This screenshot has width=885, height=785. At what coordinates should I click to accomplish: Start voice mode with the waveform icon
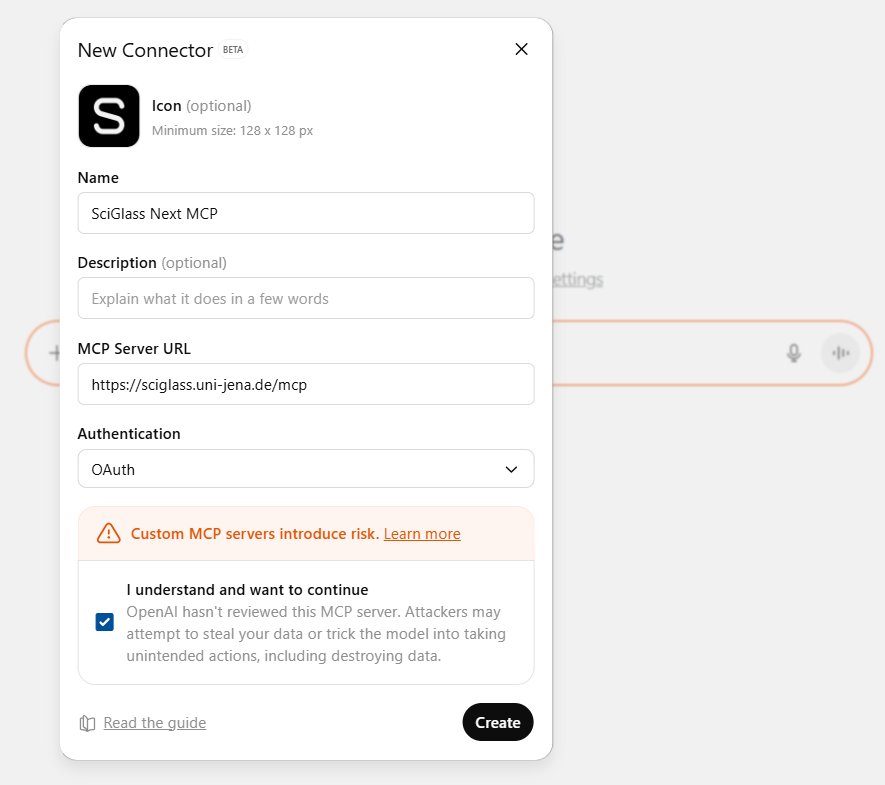(x=841, y=353)
